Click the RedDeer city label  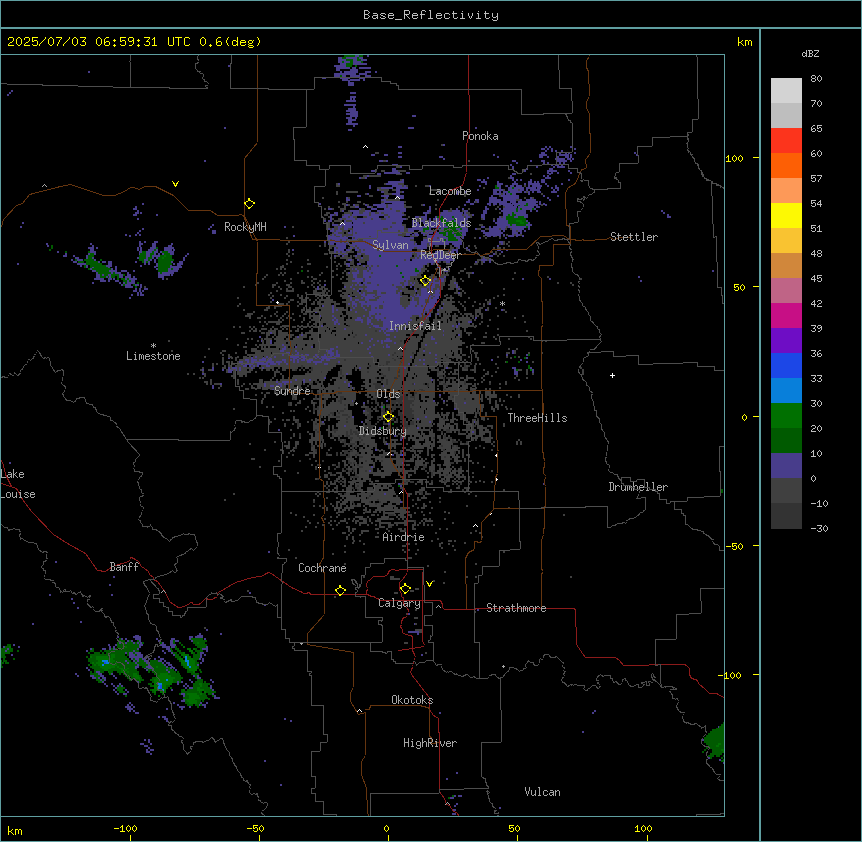pyautogui.click(x=440, y=255)
